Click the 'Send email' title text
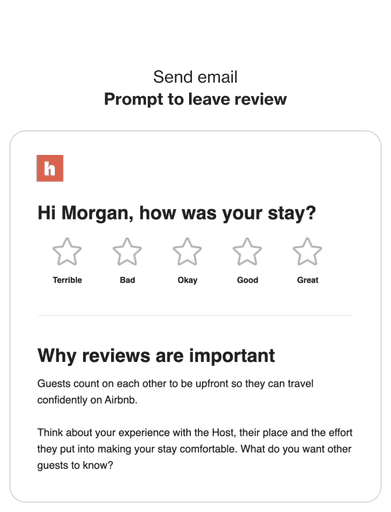 [x=195, y=77]
